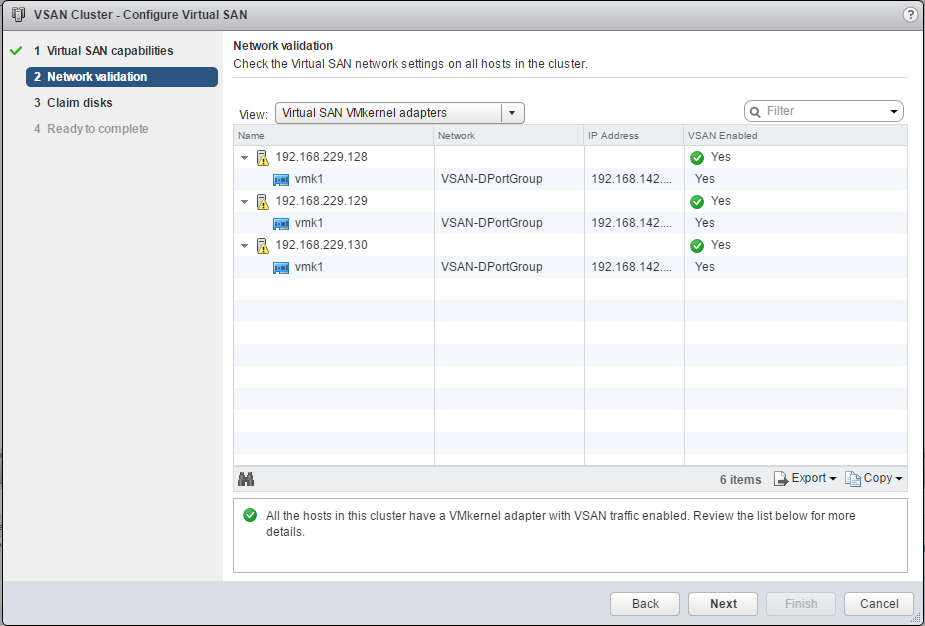Click the host warning icon for 192.168.229.130
This screenshot has width=925, height=626.
[263, 245]
